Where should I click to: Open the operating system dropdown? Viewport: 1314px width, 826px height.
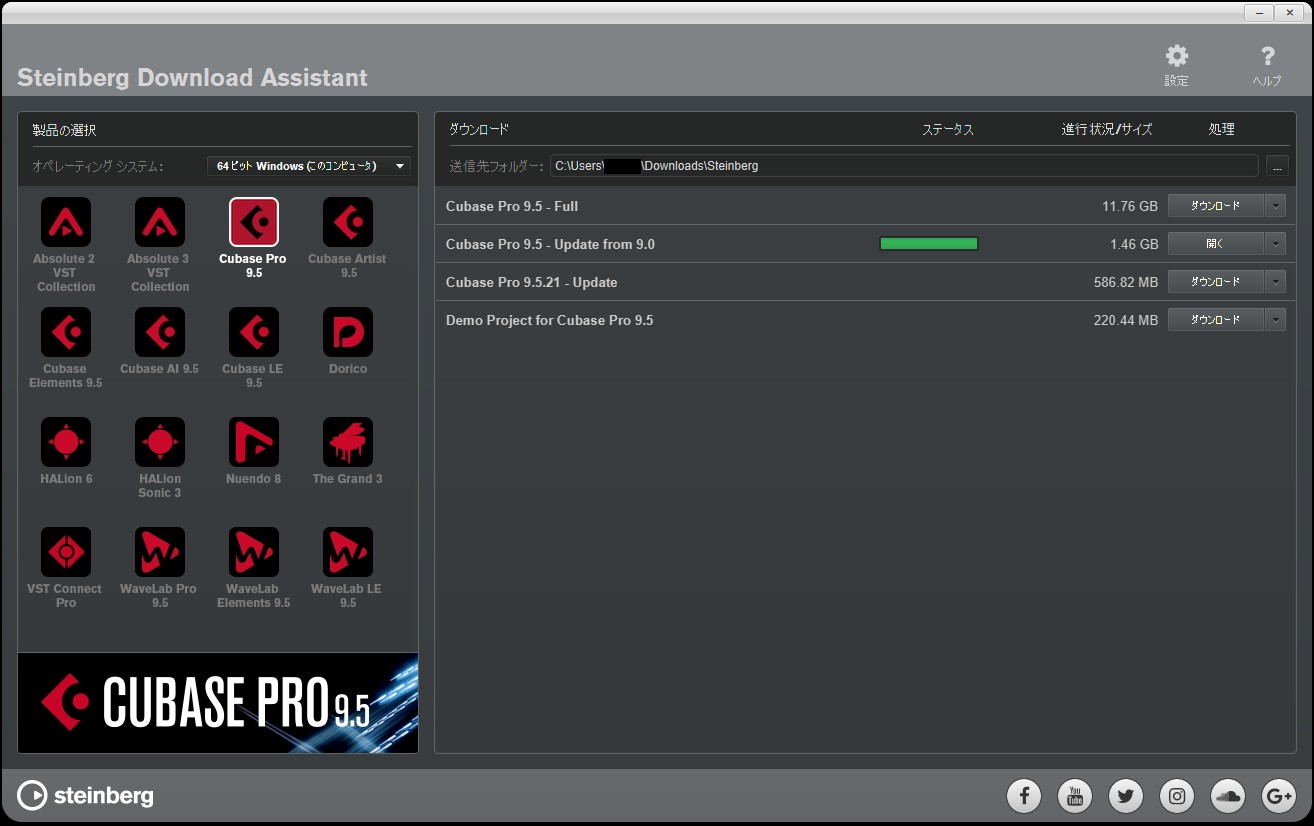(x=309, y=166)
